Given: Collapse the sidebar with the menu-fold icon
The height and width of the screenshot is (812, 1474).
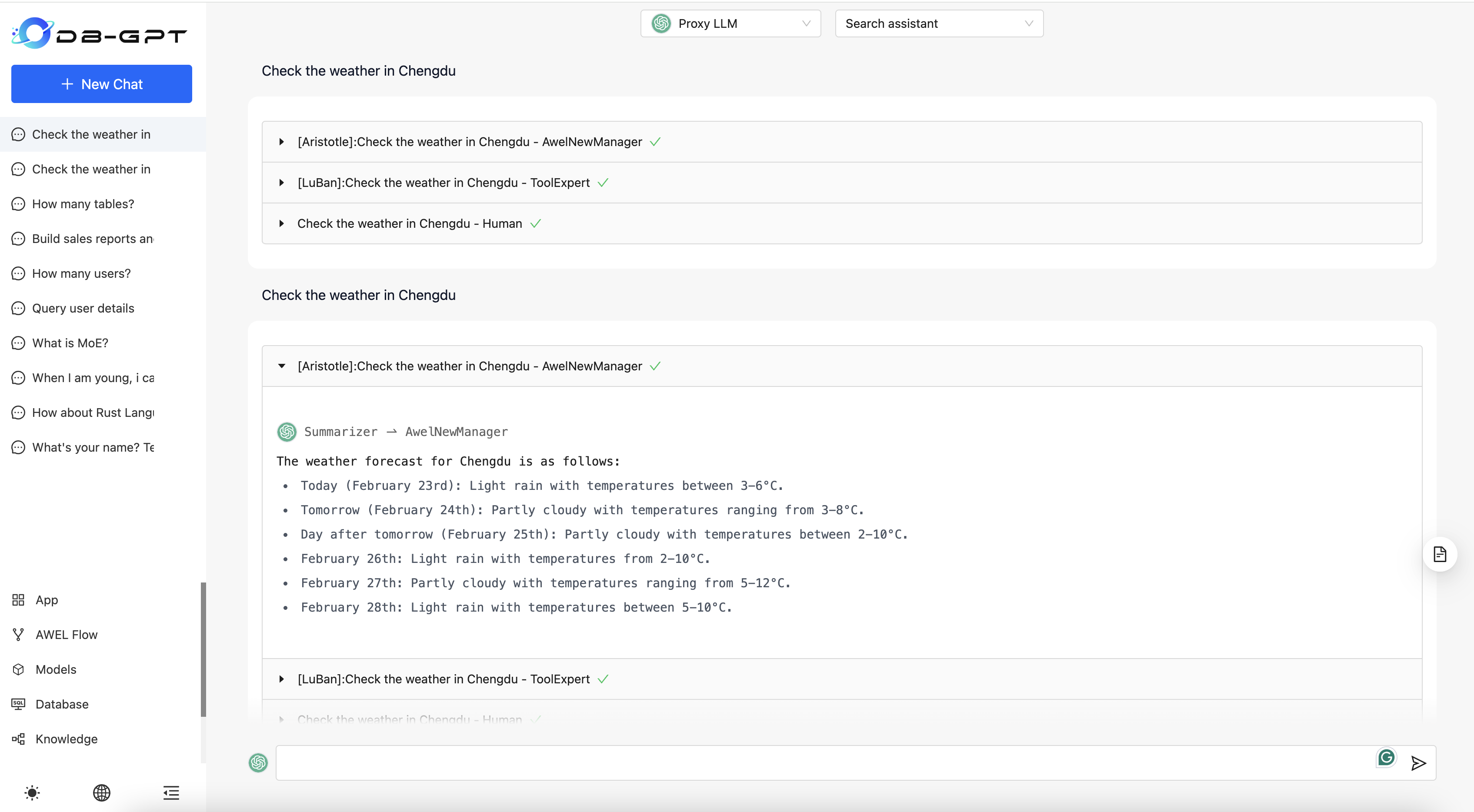Looking at the screenshot, I should (171, 792).
